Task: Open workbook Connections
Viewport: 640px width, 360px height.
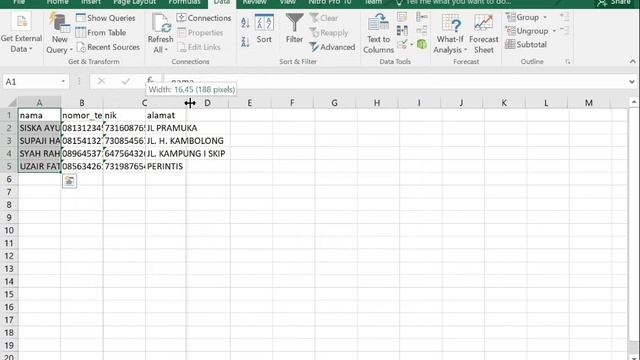Action: tap(204, 18)
